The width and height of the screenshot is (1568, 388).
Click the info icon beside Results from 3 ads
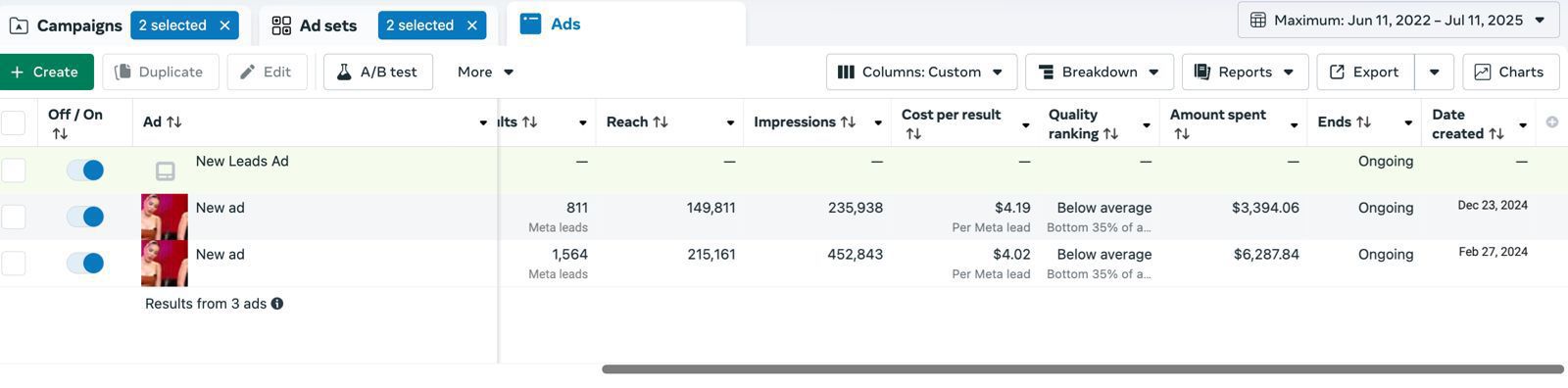277,304
